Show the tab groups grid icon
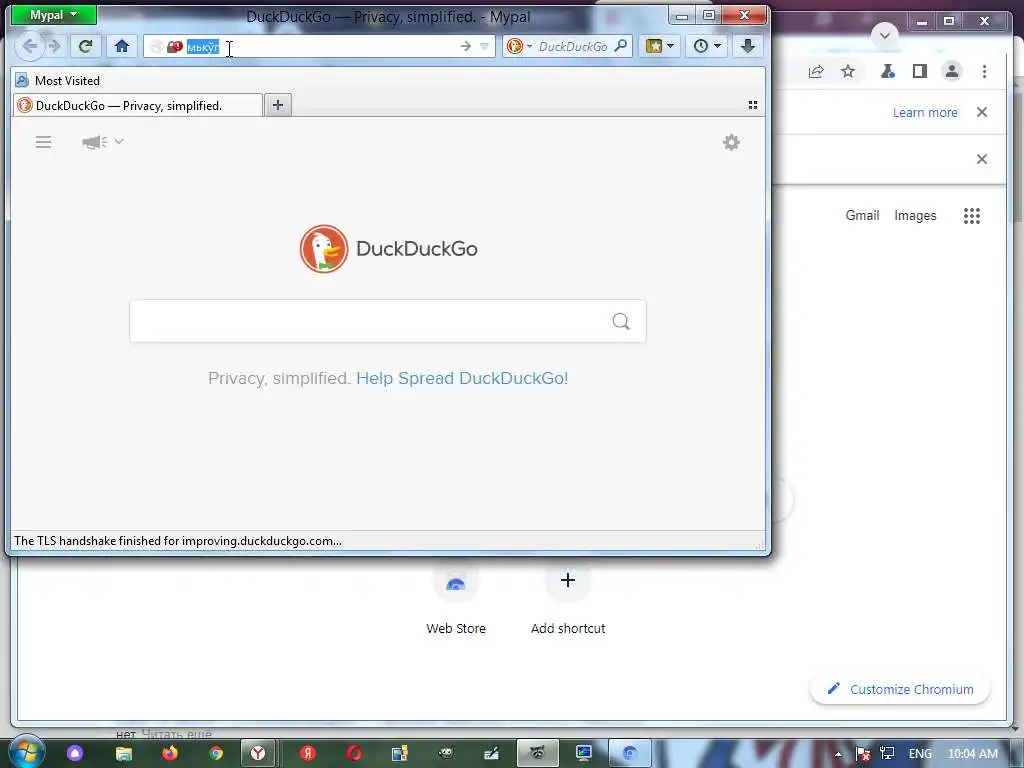The width and height of the screenshot is (1024, 768). click(753, 105)
